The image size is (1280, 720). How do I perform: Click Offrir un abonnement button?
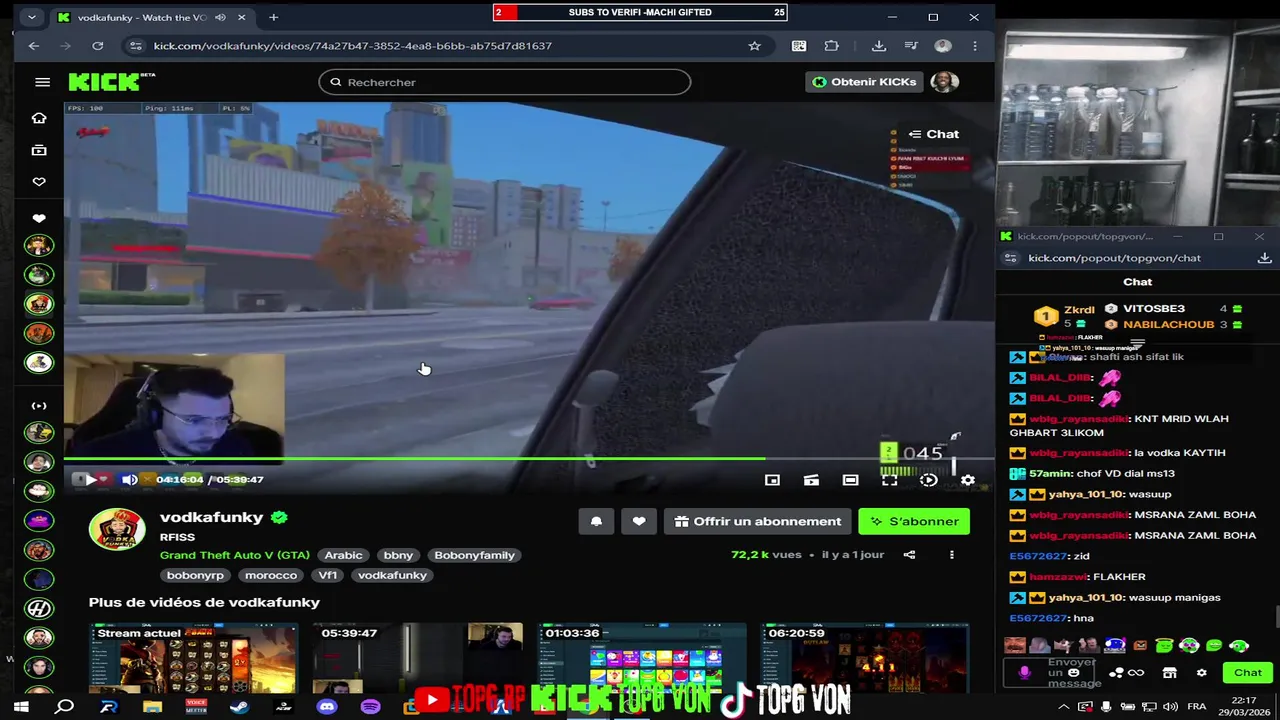pyautogui.click(x=757, y=521)
